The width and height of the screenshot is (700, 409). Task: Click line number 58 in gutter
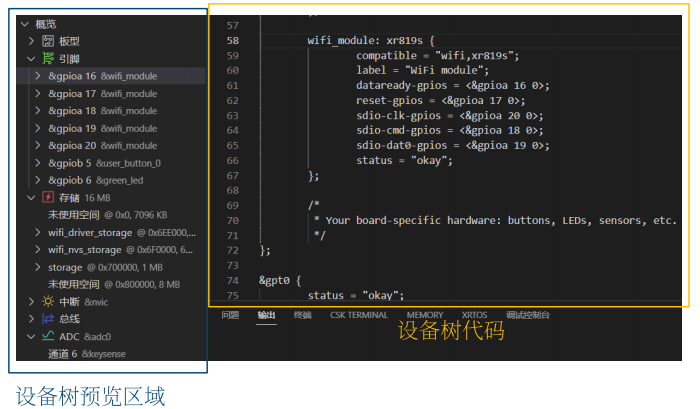pyautogui.click(x=233, y=41)
